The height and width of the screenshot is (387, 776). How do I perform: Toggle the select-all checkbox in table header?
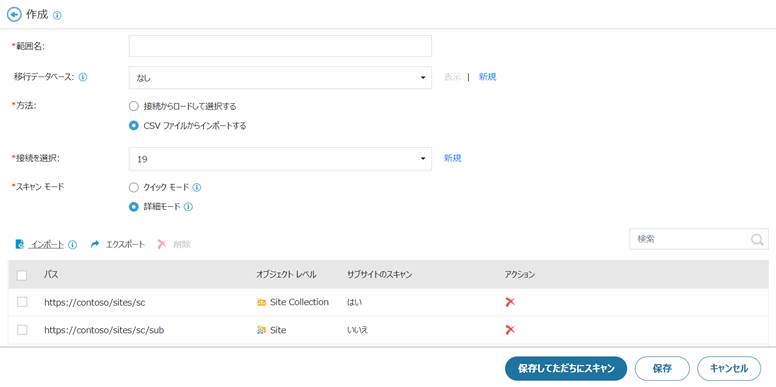click(22, 276)
